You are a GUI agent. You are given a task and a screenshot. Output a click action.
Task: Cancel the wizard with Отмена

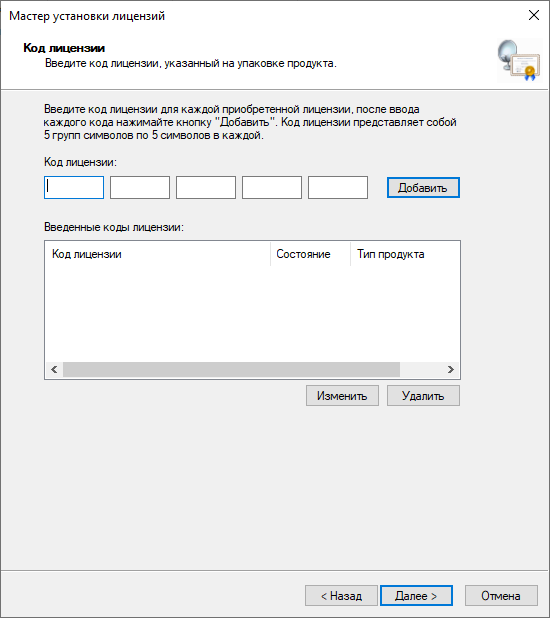(501, 596)
